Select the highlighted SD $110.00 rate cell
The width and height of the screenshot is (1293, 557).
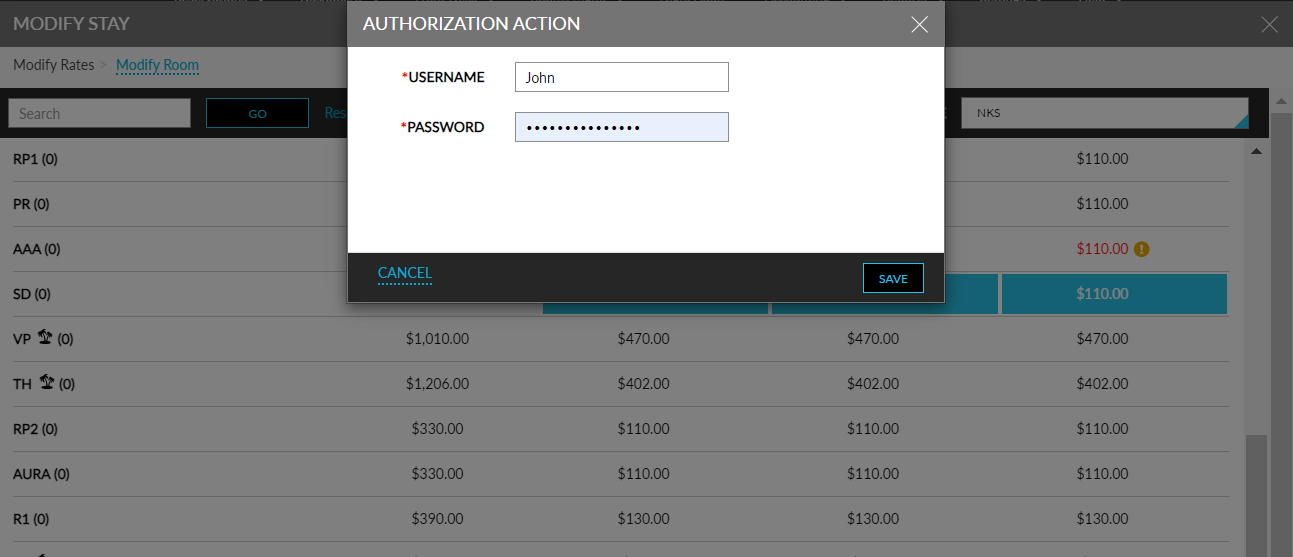(1114, 294)
